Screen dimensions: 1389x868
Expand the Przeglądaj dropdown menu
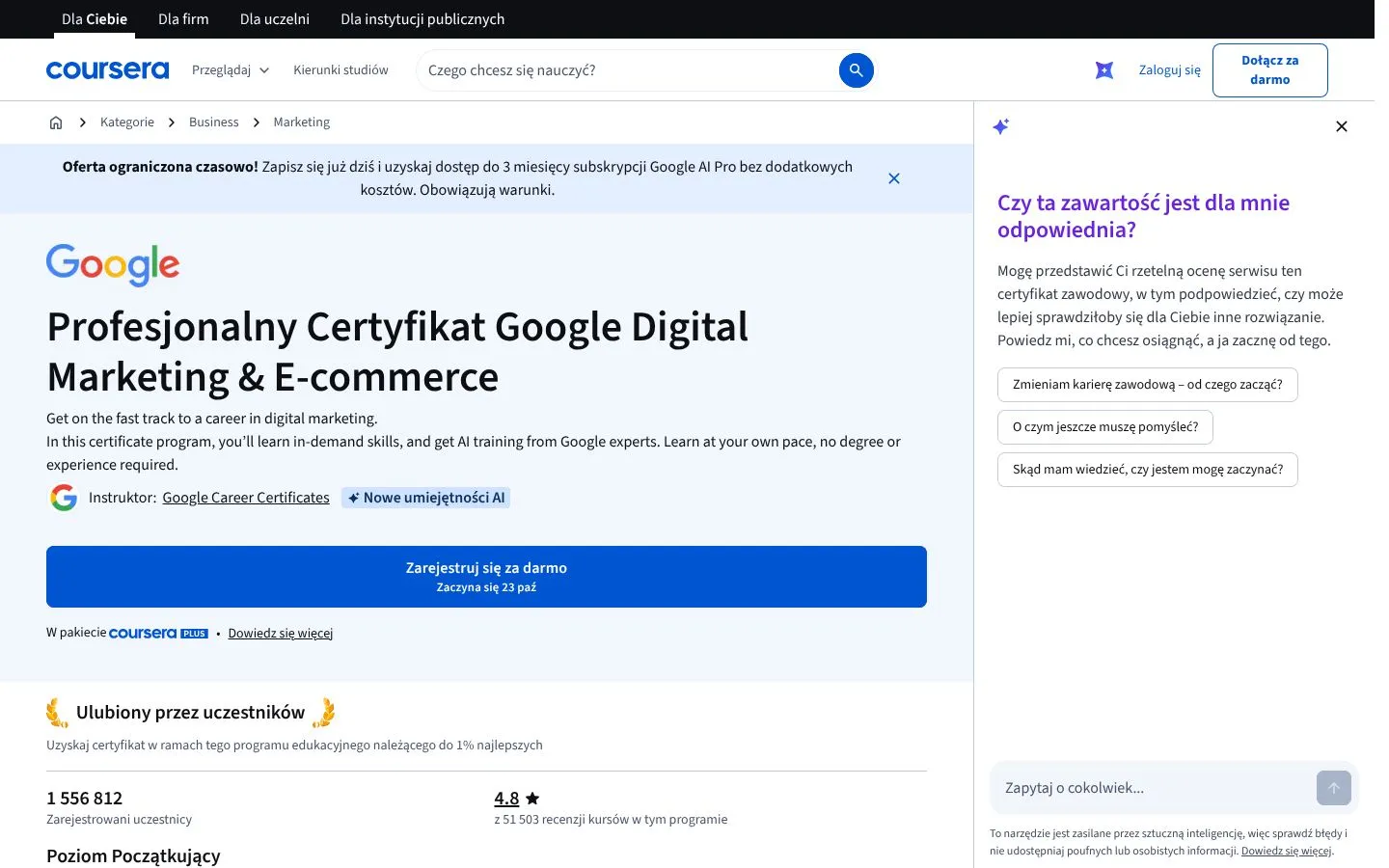pyautogui.click(x=231, y=70)
